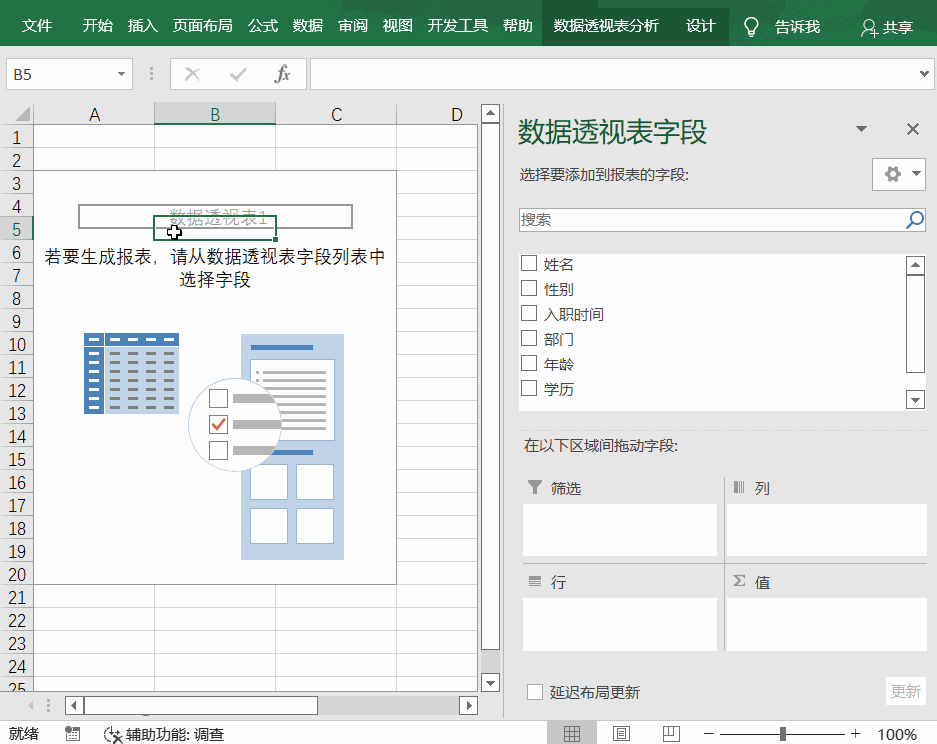Click the 值 values drop area
The width and height of the screenshot is (937, 744).
pos(826,624)
